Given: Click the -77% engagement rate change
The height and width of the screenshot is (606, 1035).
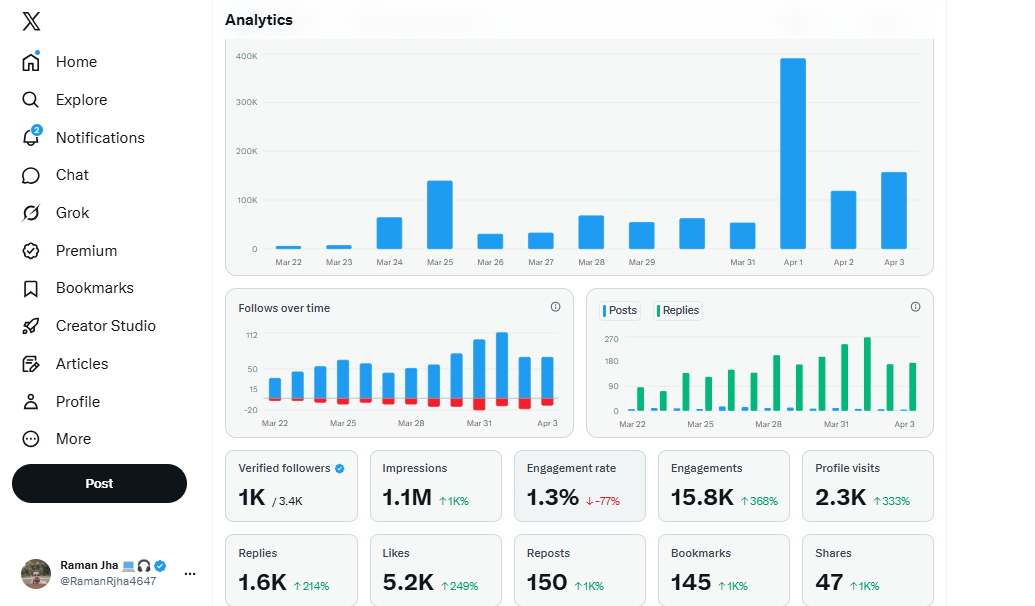Looking at the screenshot, I should click(603, 501).
